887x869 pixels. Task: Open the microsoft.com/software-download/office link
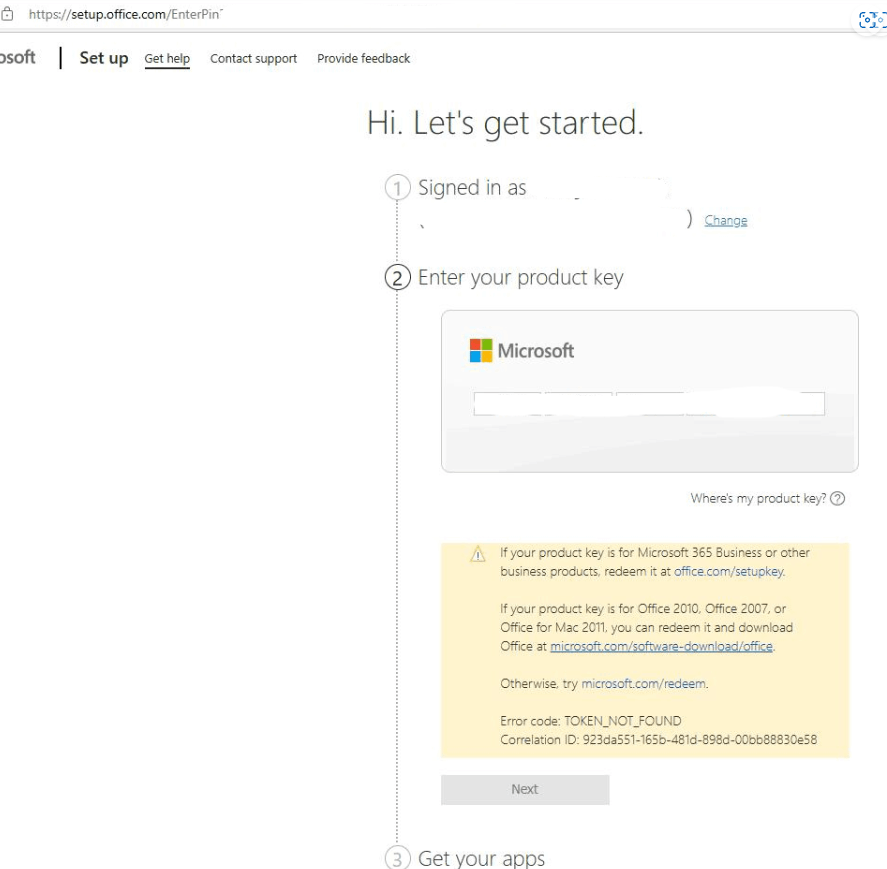pyautogui.click(x=661, y=646)
